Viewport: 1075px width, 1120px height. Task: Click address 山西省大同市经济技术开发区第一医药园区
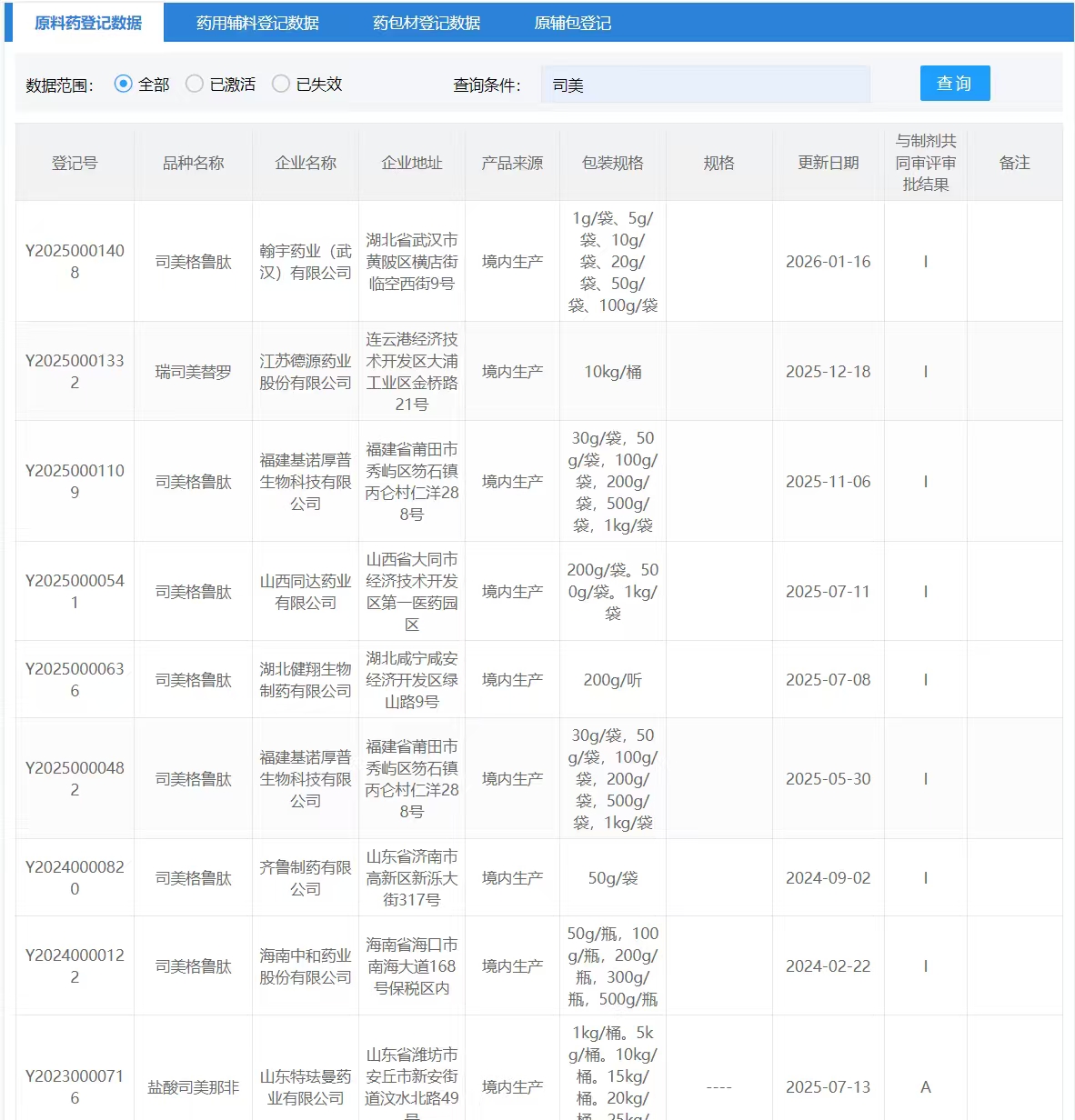pos(412,592)
